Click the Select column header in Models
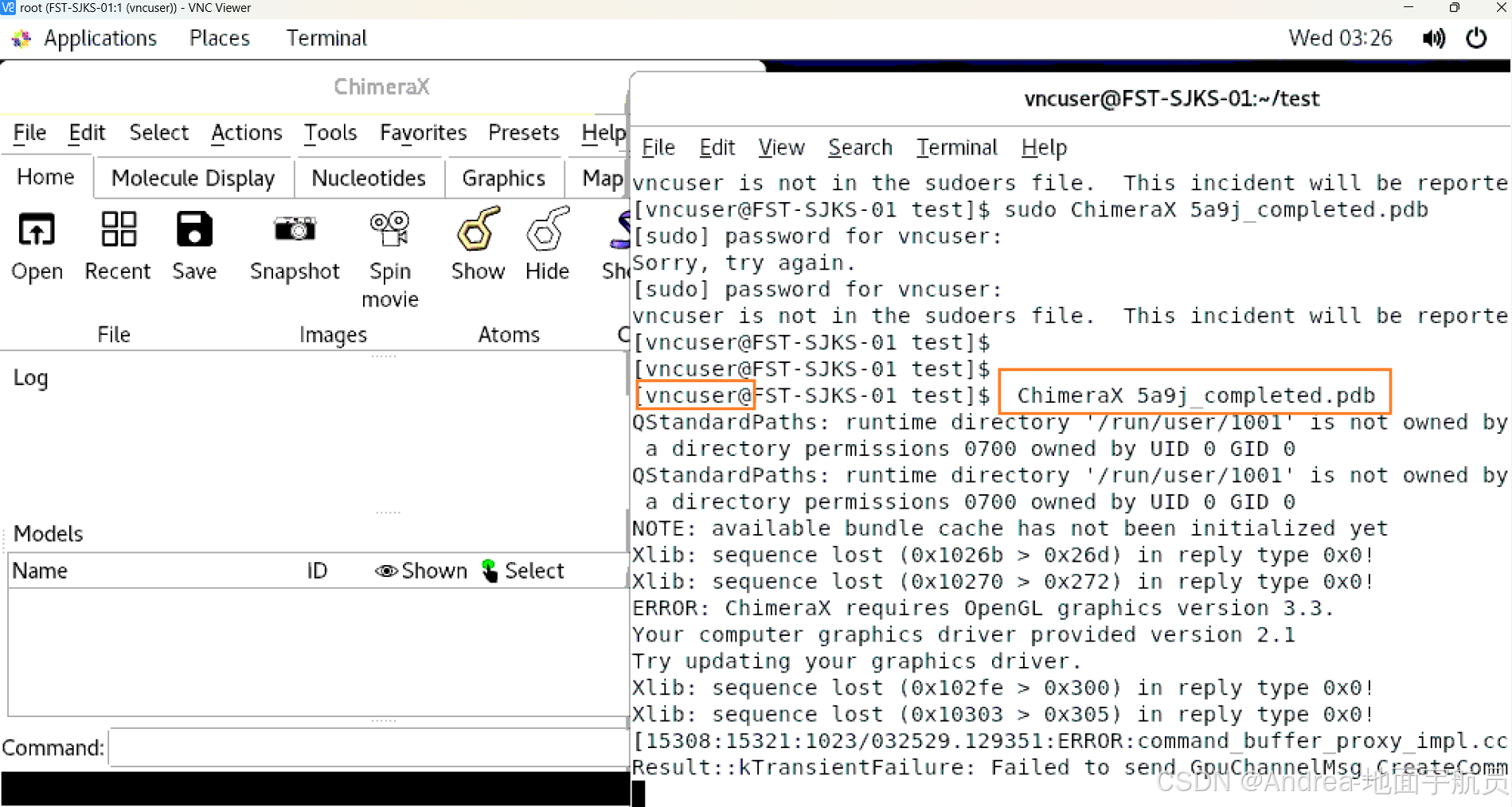 pyautogui.click(x=523, y=571)
